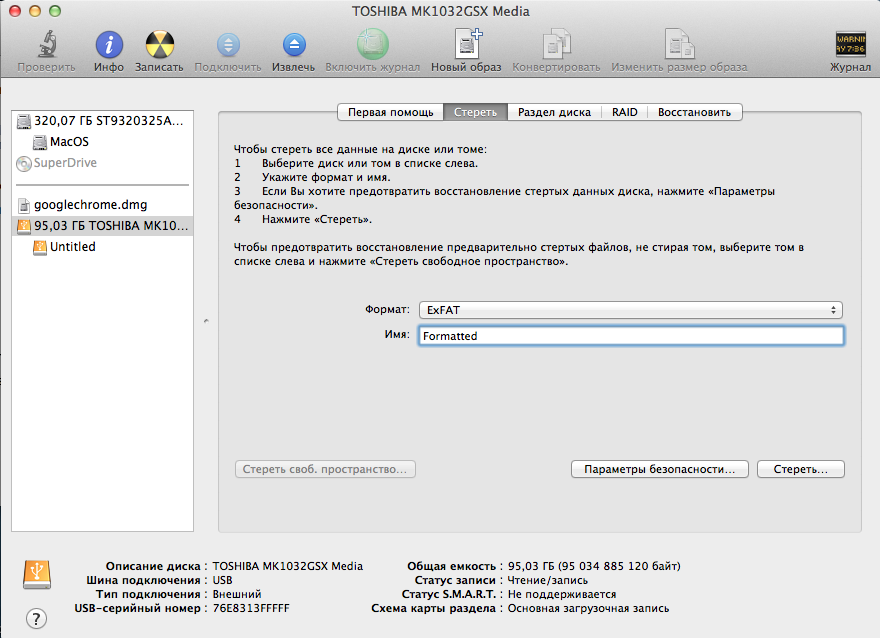Select the SuperDrive label in the sidebar
The width and height of the screenshot is (880, 638).
point(65,163)
